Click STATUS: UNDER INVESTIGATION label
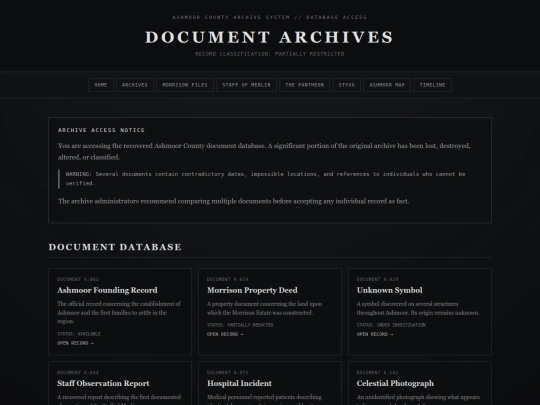The image size is (540, 405). click(x=391, y=325)
